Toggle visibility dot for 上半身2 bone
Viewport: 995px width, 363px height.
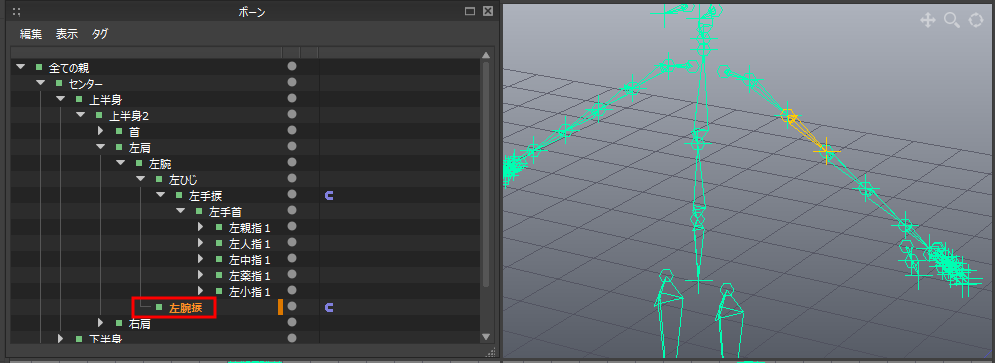[292, 114]
